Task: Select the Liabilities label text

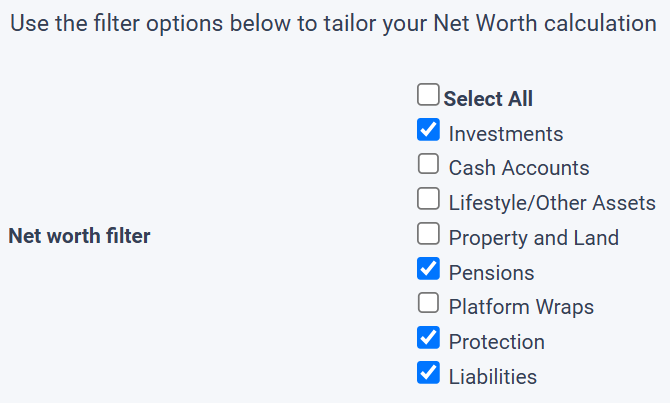Action: (x=493, y=377)
